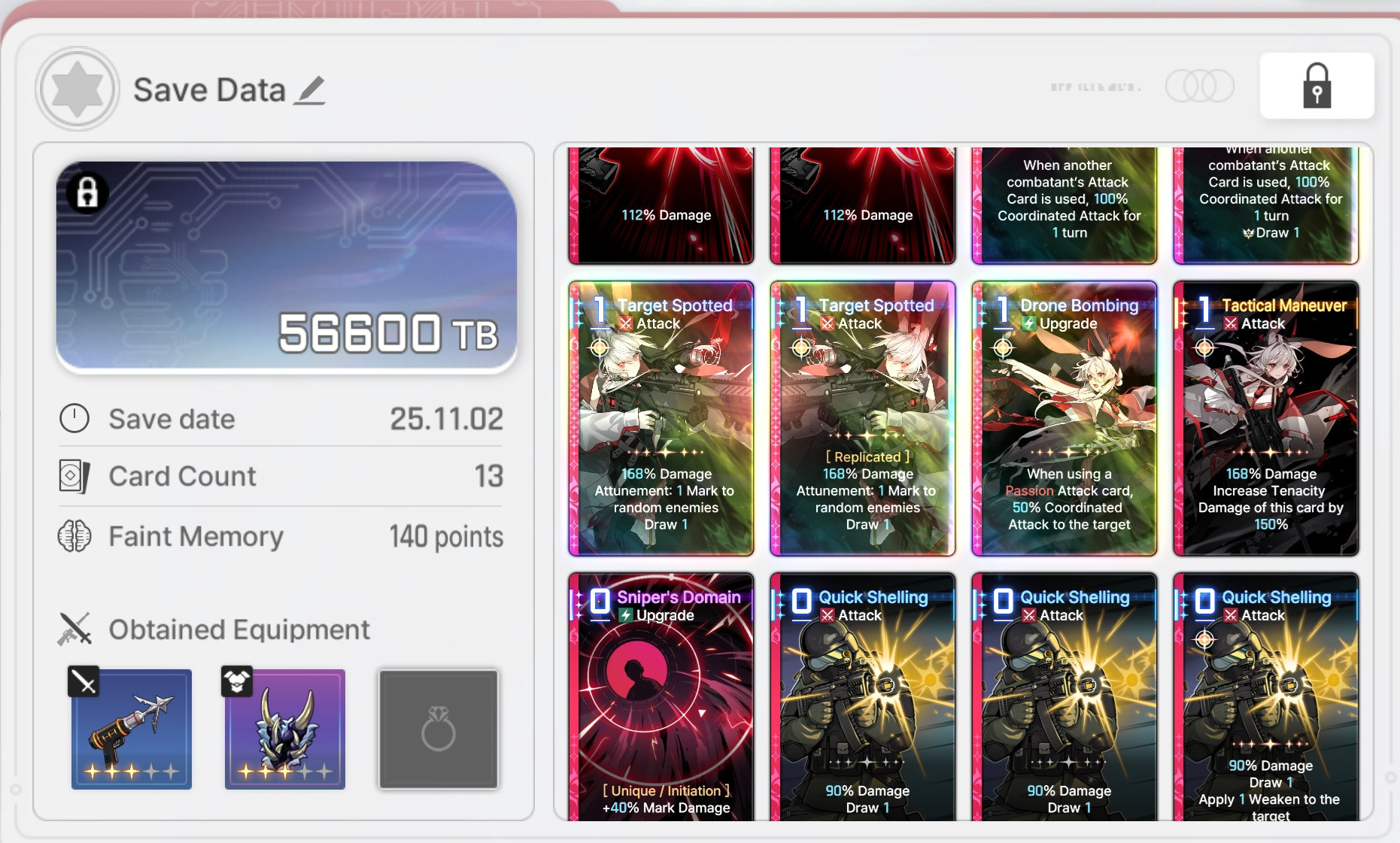Open the Drone Bombing upgrade card

pos(1064,419)
